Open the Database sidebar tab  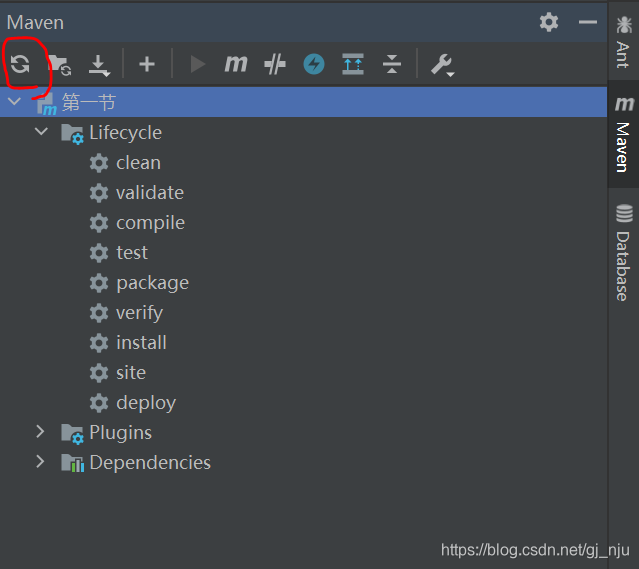coord(624,253)
